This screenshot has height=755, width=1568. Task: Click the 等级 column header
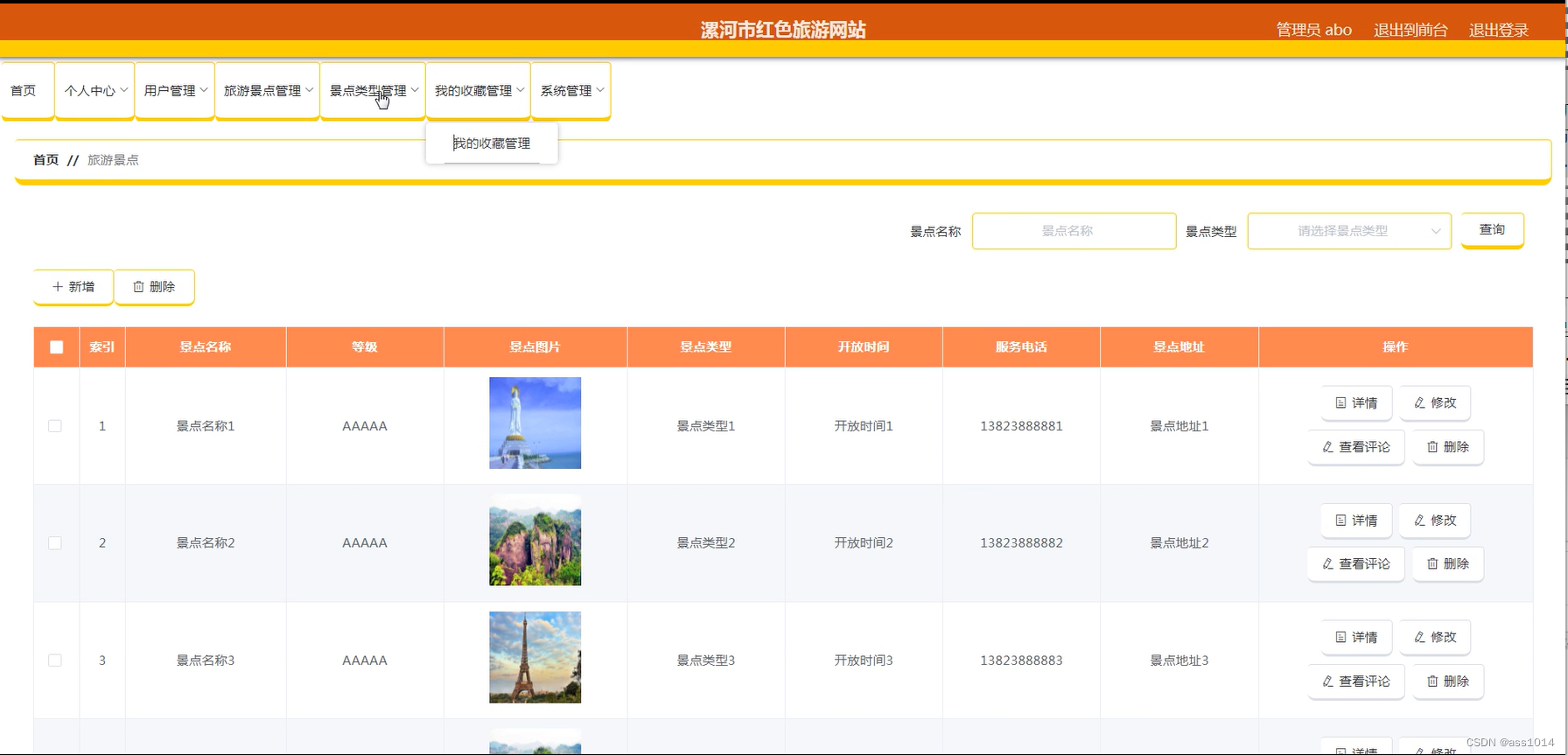point(365,347)
